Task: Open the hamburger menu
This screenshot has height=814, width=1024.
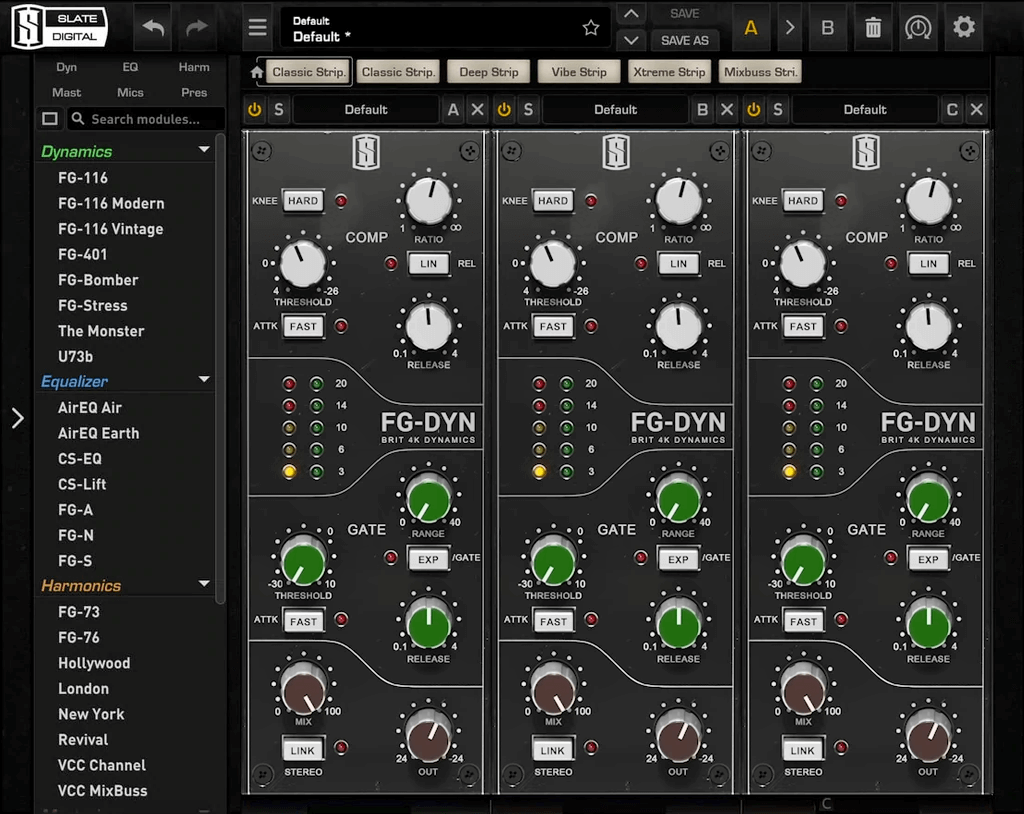Action: [257, 27]
